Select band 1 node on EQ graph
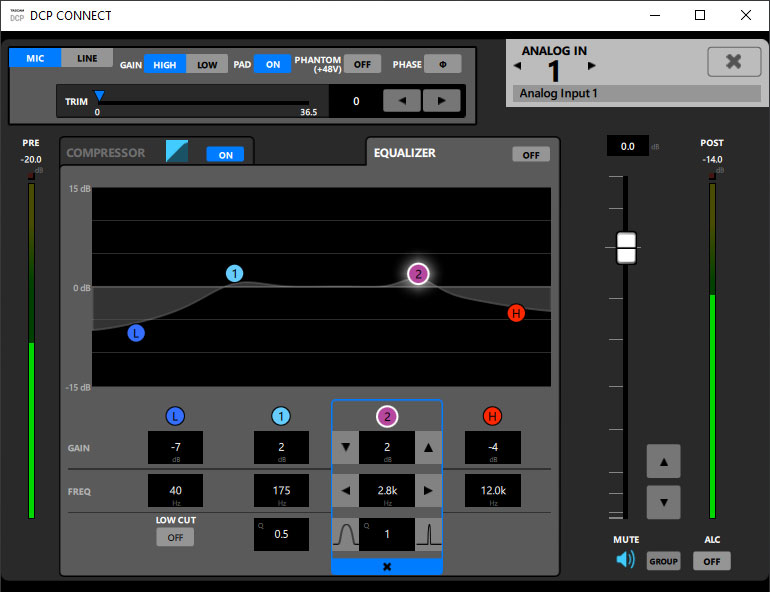The height and width of the screenshot is (592, 770). (x=235, y=273)
